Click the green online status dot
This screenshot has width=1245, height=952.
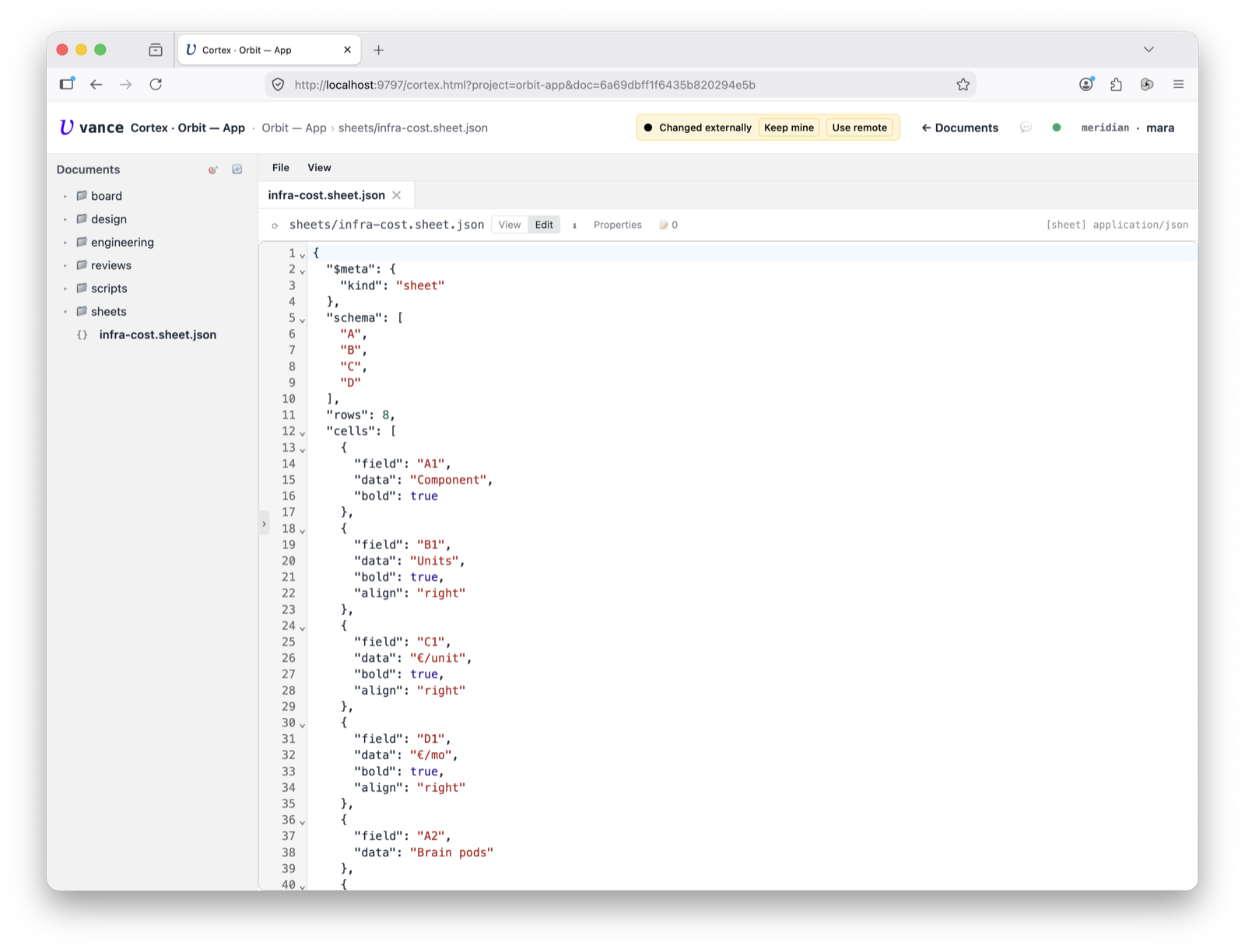coord(1056,128)
